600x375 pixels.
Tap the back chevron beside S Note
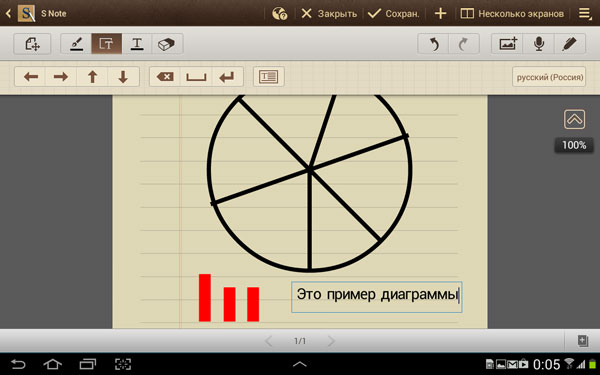pos(8,14)
